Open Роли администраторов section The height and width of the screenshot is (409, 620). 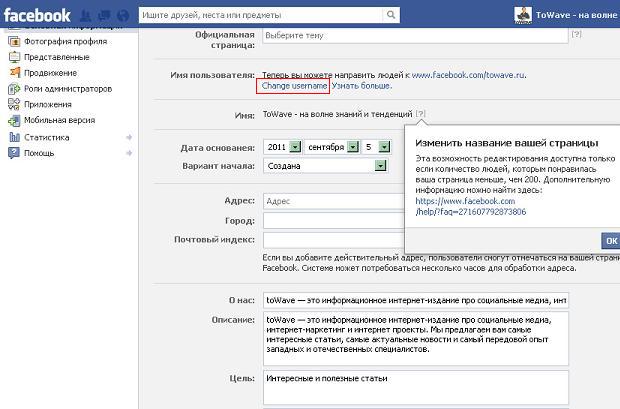(x=68, y=89)
